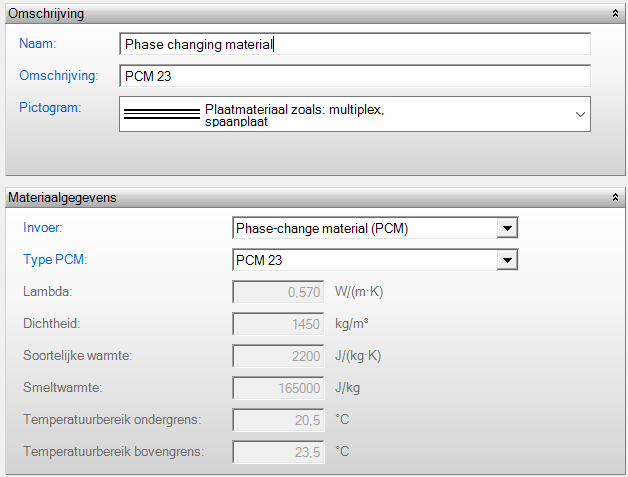Click the Temperatuurbereik ondergrens field
This screenshot has height=477, width=628.
coord(278,419)
